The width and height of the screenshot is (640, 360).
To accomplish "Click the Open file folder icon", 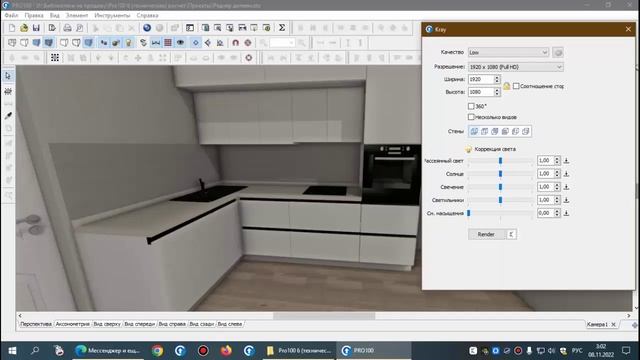I will [x=24, y=28].
